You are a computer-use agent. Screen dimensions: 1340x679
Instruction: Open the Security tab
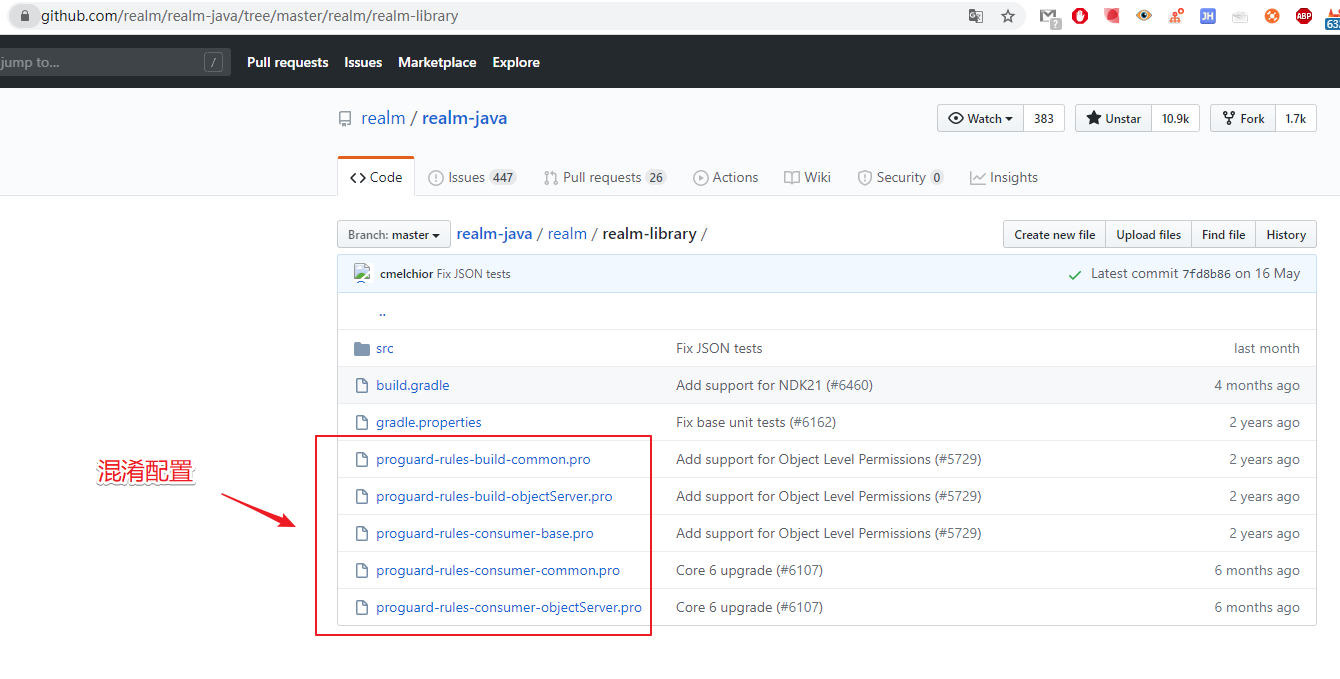[900, 178]
